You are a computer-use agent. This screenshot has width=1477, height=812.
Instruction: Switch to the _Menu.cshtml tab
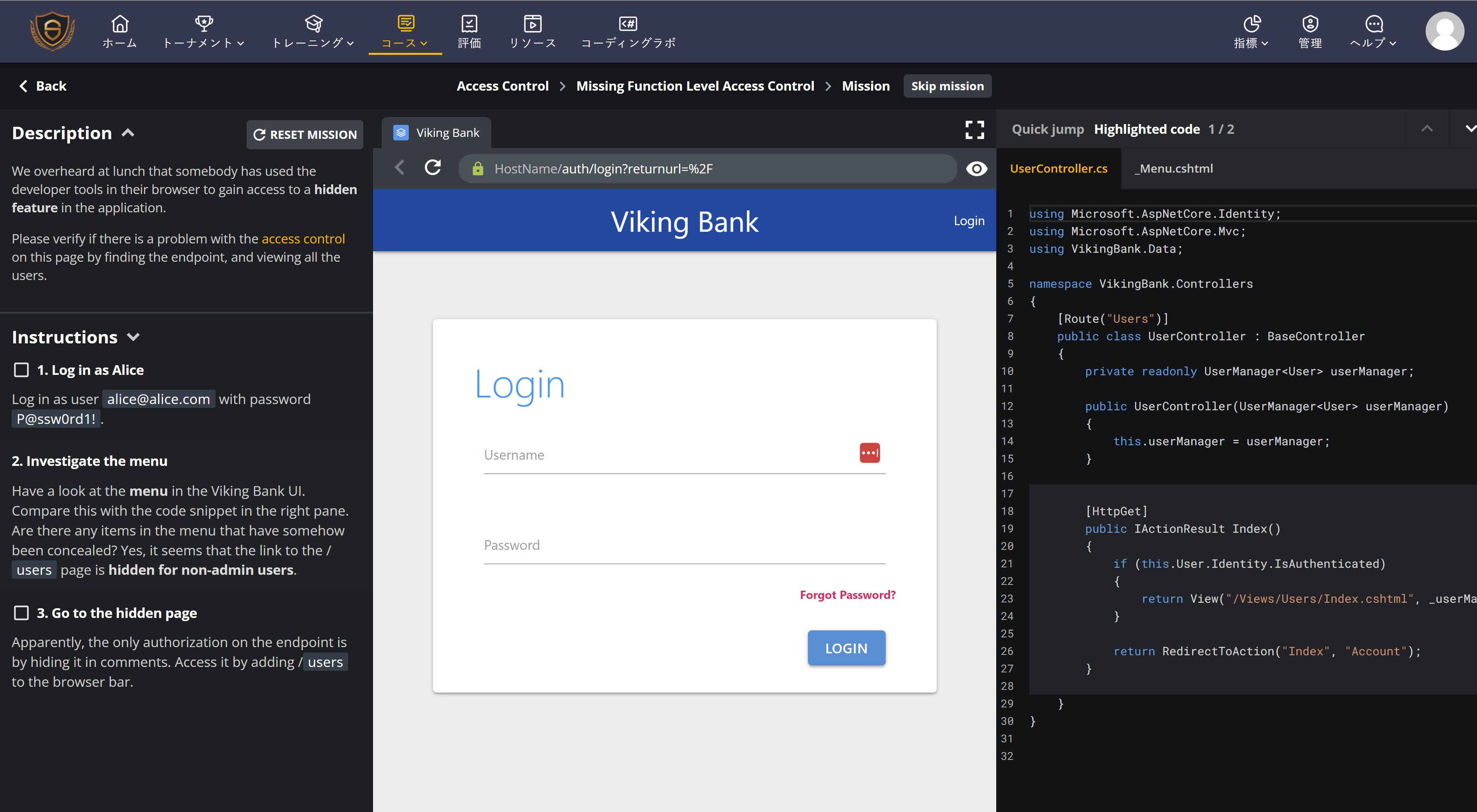[1173, 168]
